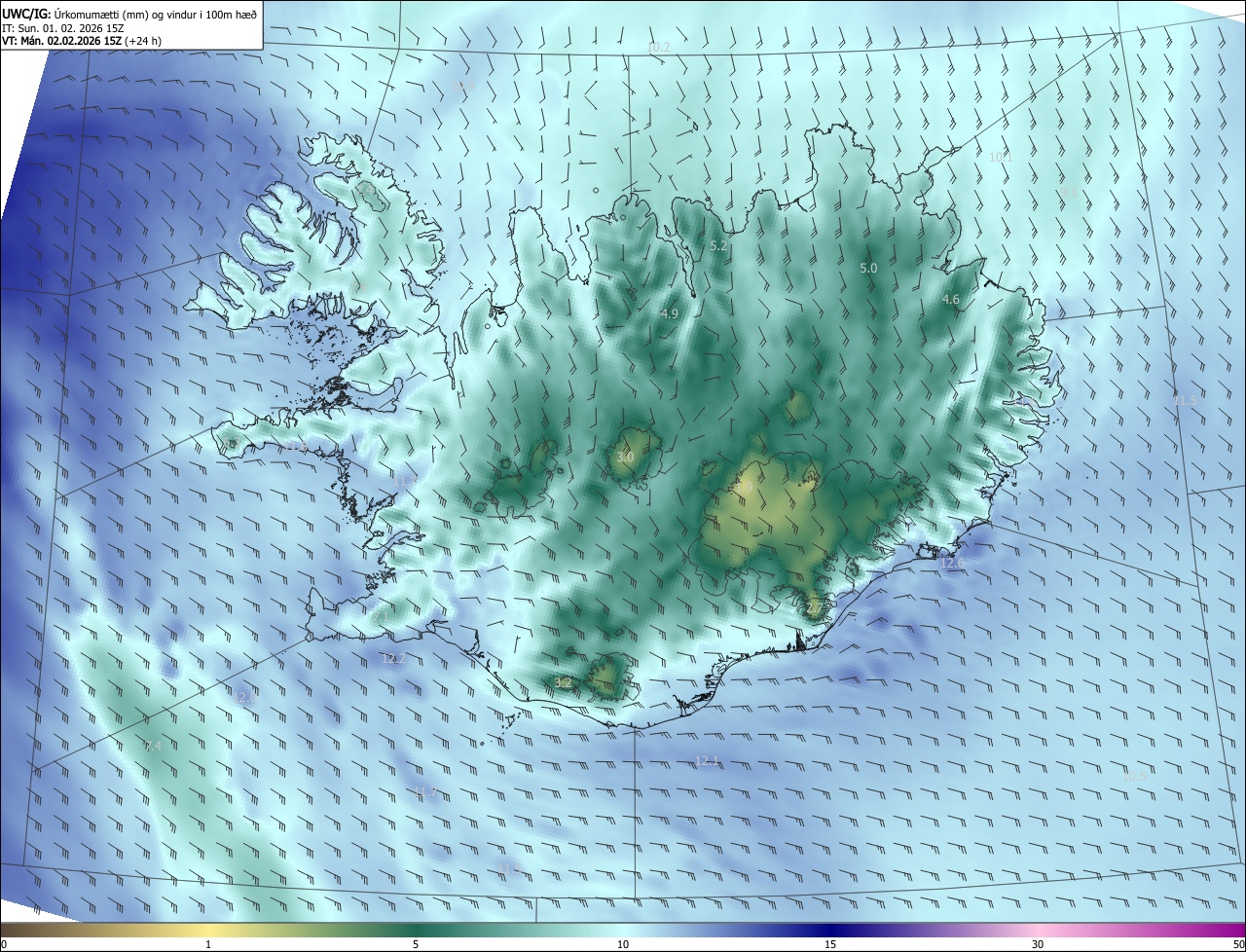Click the 9.1 value label on the map
The image size is (1246, 952).
tap(1069, 193)
